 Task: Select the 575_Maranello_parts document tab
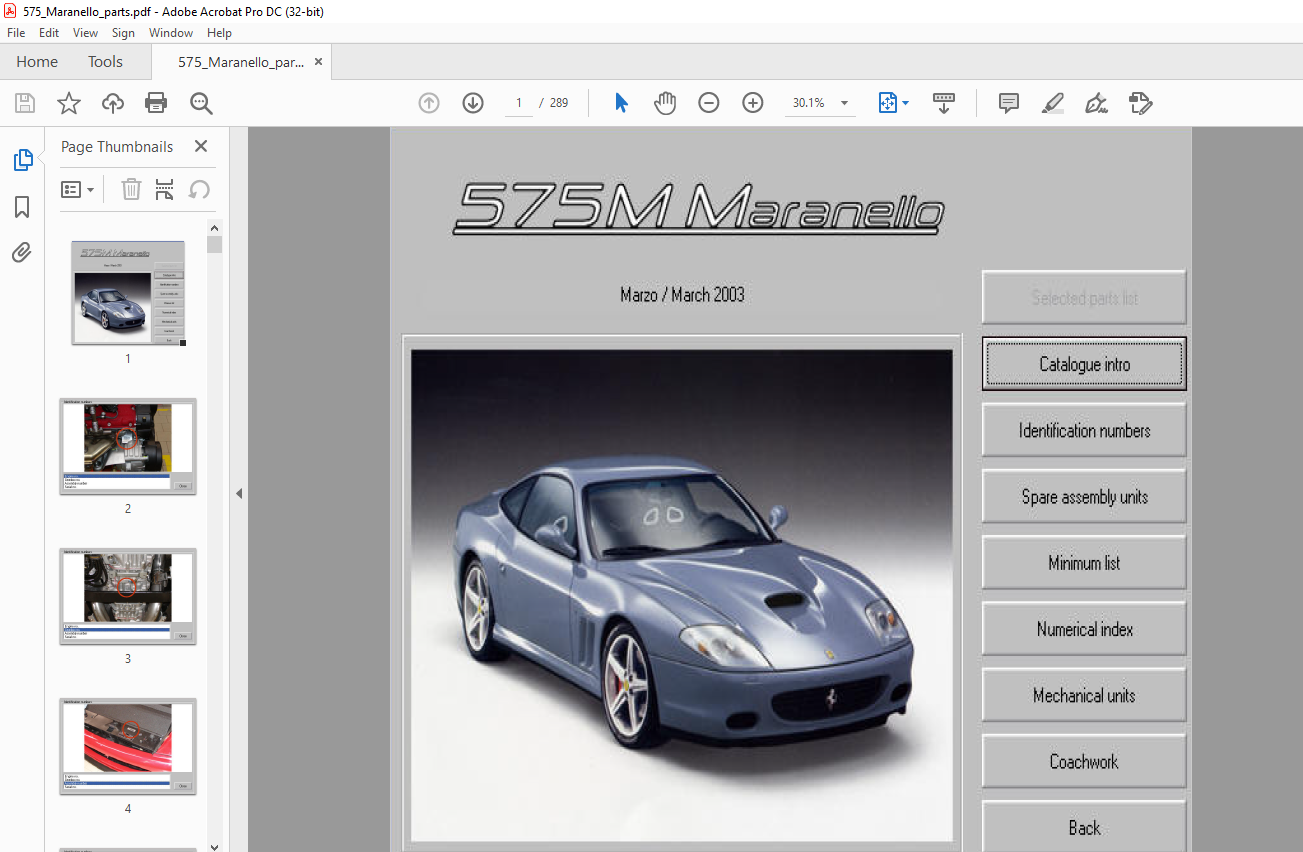(x=241, y=62)
